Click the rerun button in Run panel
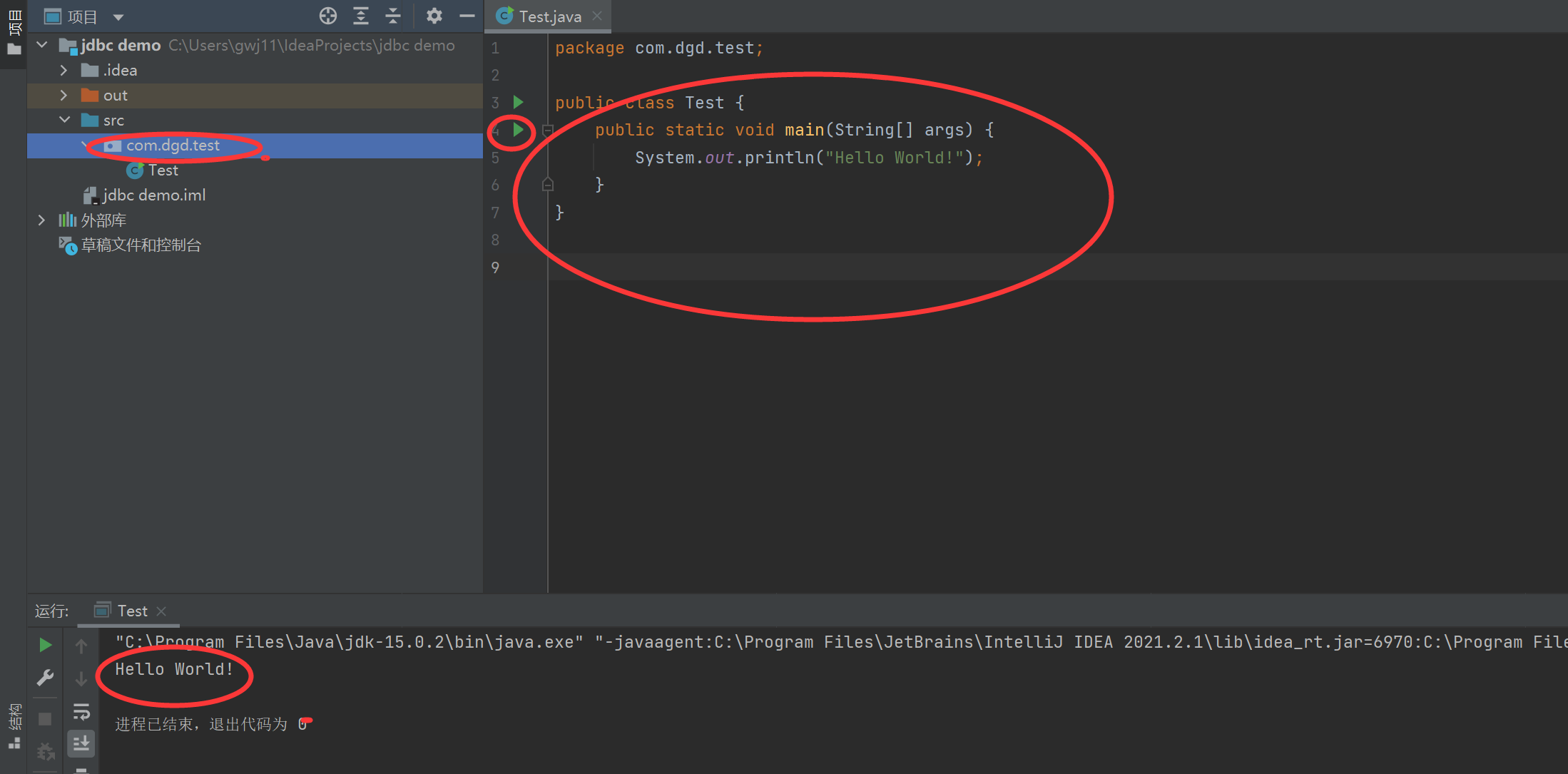This screenshot has width=1568, height=774. click(45, 645)
